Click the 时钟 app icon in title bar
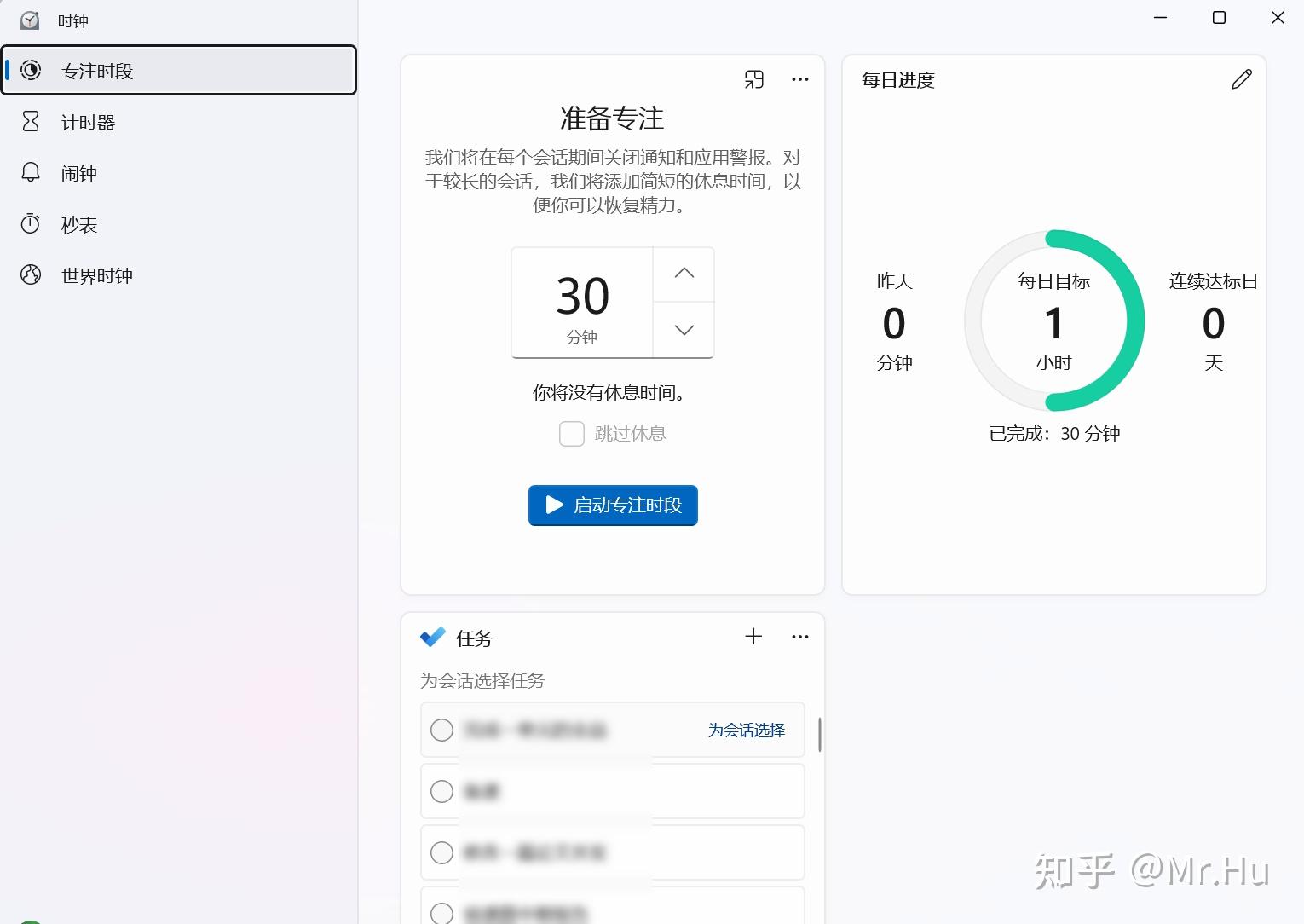The image size is (1304, 924). pos(30,20)
